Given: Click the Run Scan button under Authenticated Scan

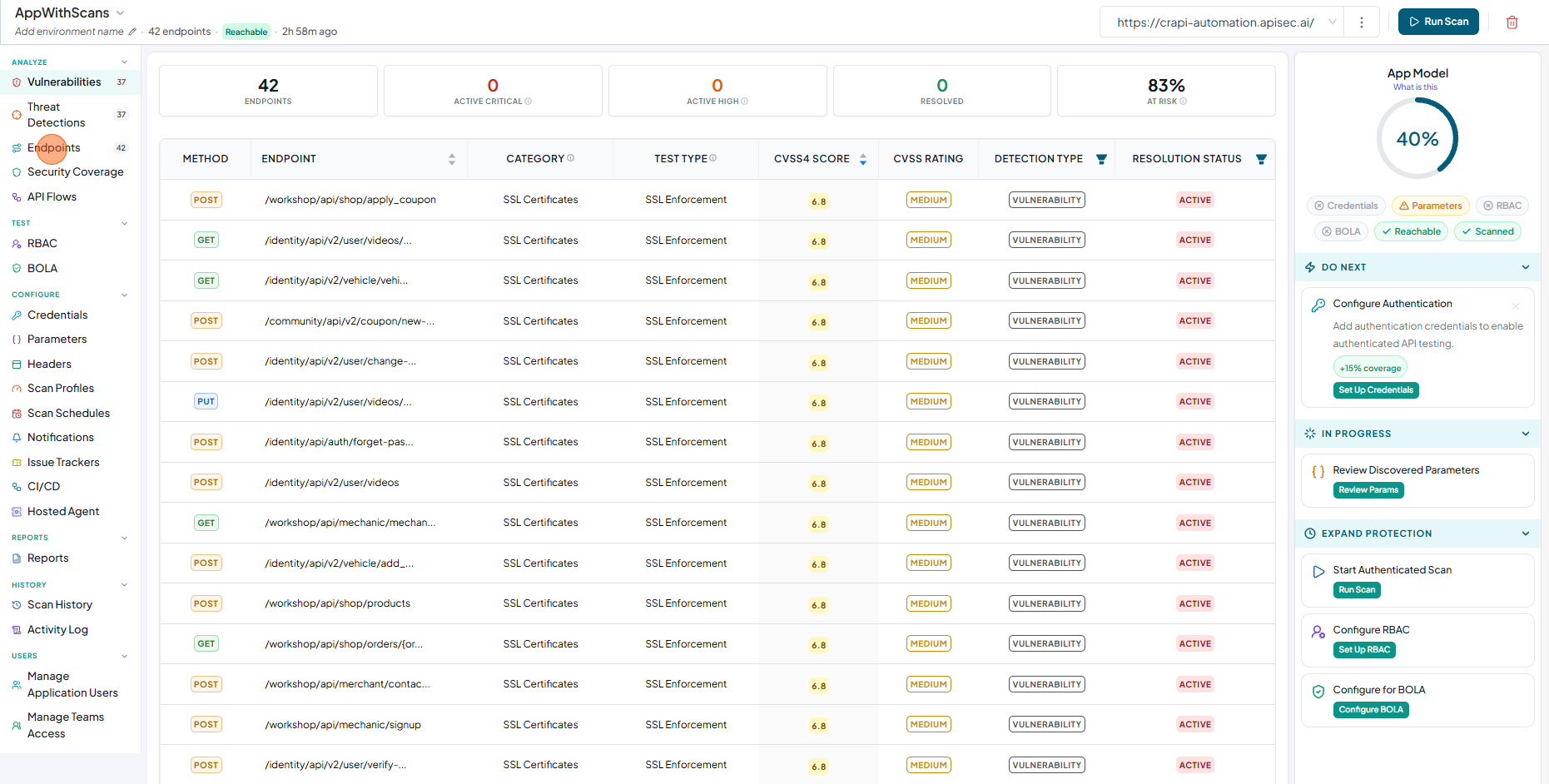Looking at the screenshot, I should pyautogui.click(x=1357, y=590).
